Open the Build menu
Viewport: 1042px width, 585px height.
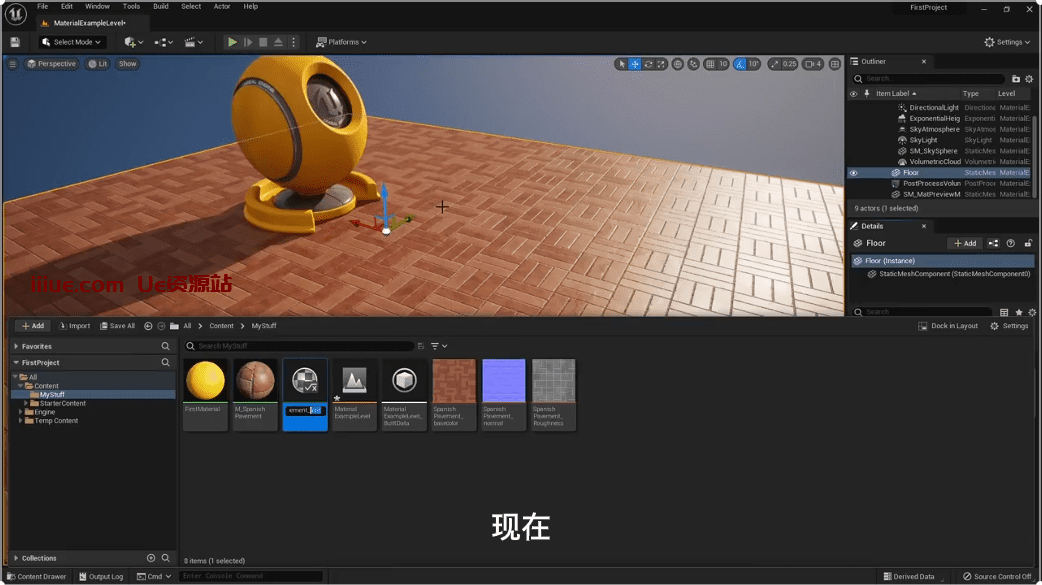160,6
